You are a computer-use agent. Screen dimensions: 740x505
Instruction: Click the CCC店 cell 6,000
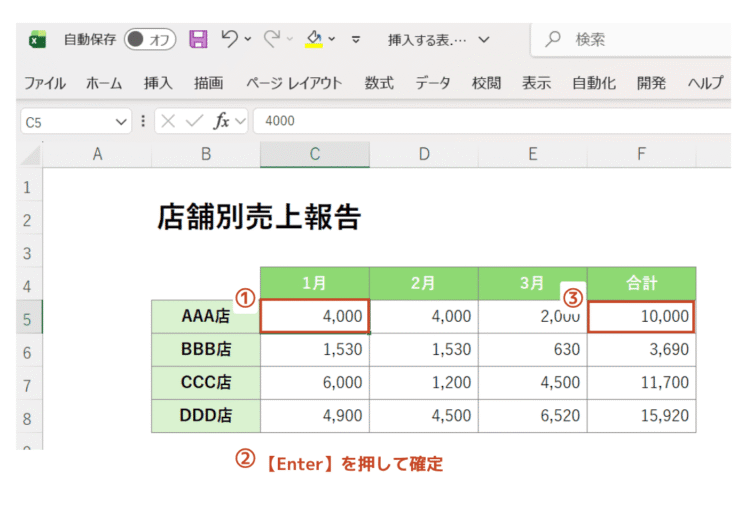315,382
